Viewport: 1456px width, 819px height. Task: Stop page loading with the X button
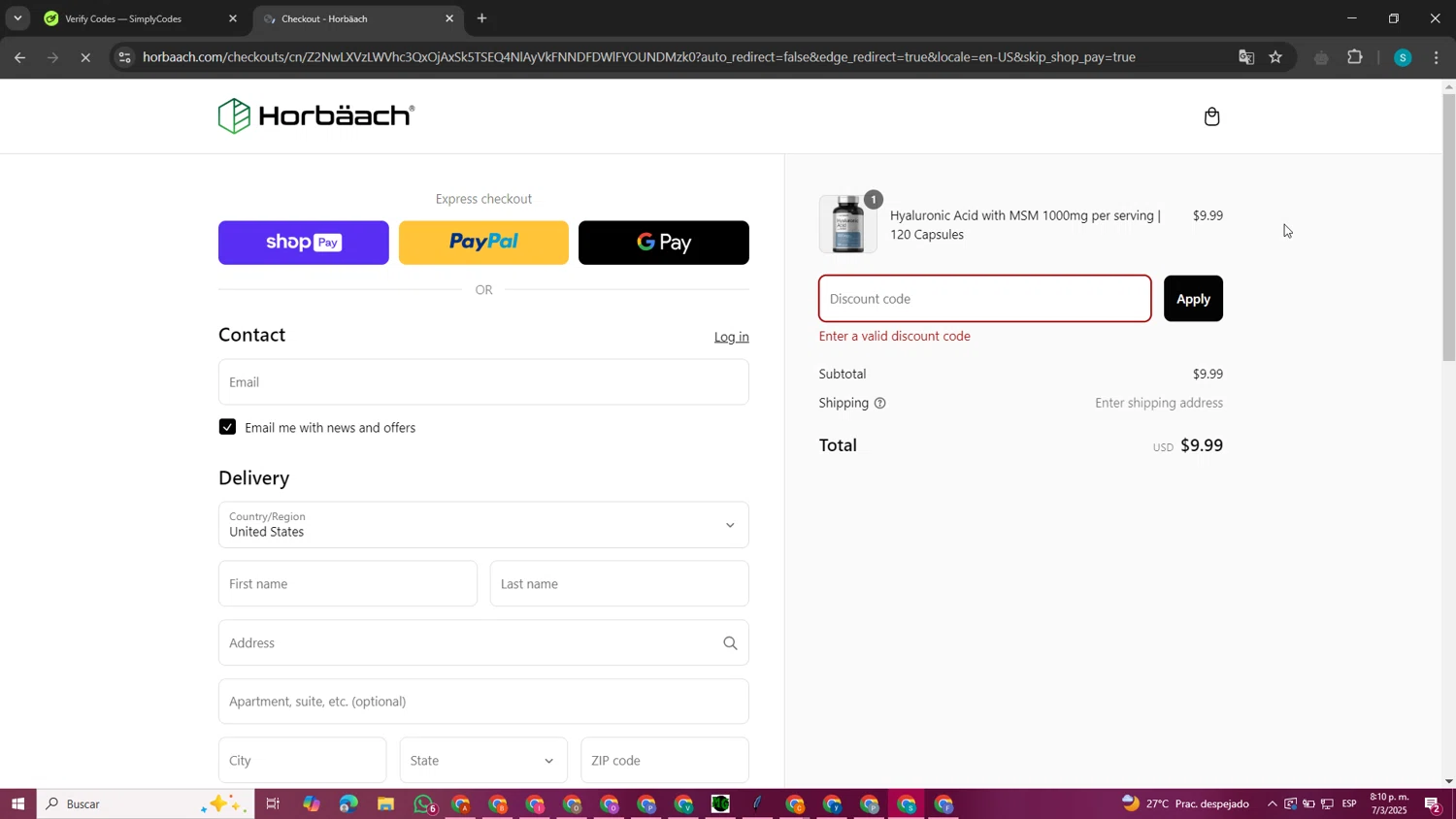tap(85, 57)
